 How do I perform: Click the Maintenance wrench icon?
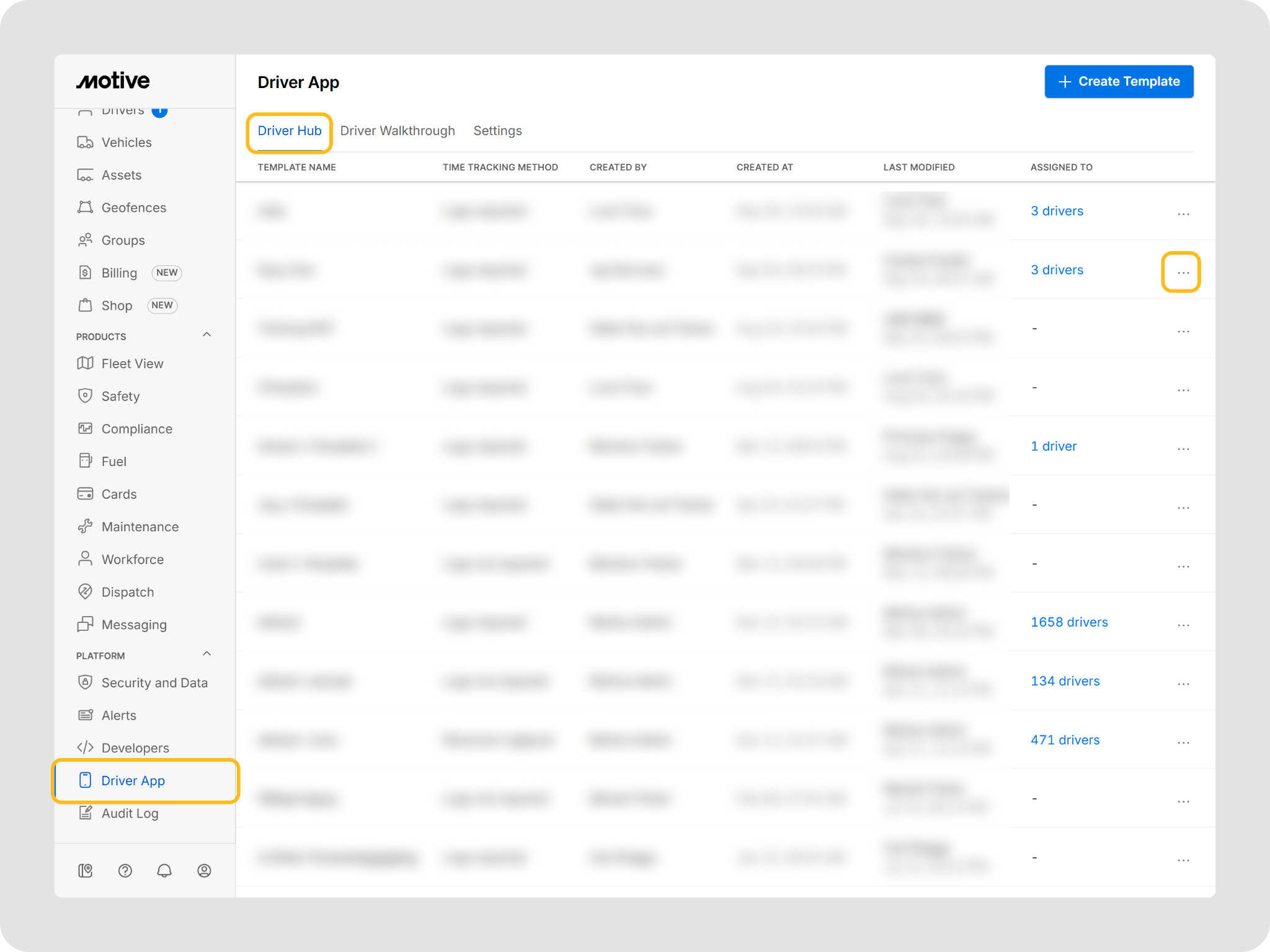85,527
